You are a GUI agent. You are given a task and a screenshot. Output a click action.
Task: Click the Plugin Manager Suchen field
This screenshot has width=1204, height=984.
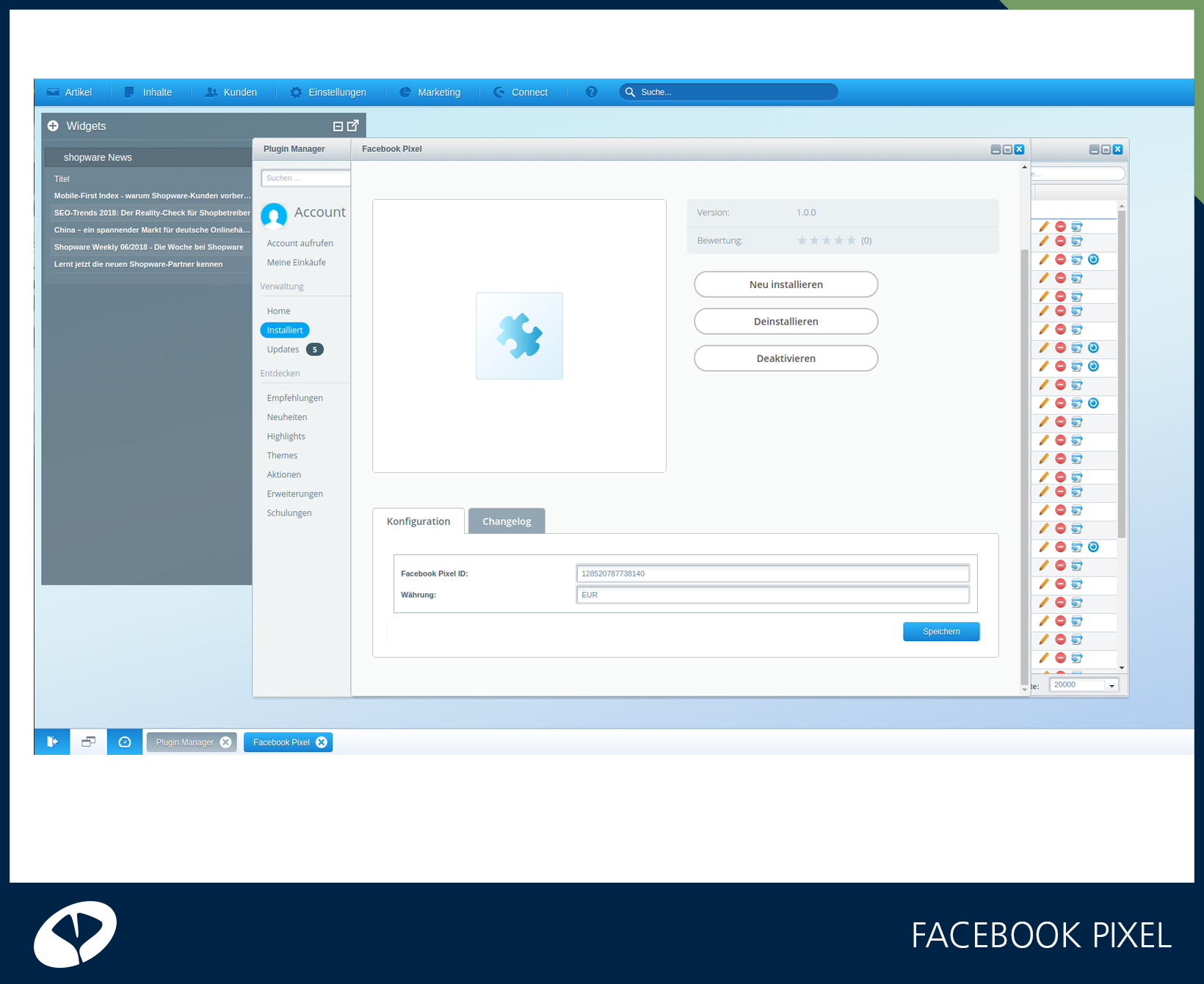click(x=305, y=178)
